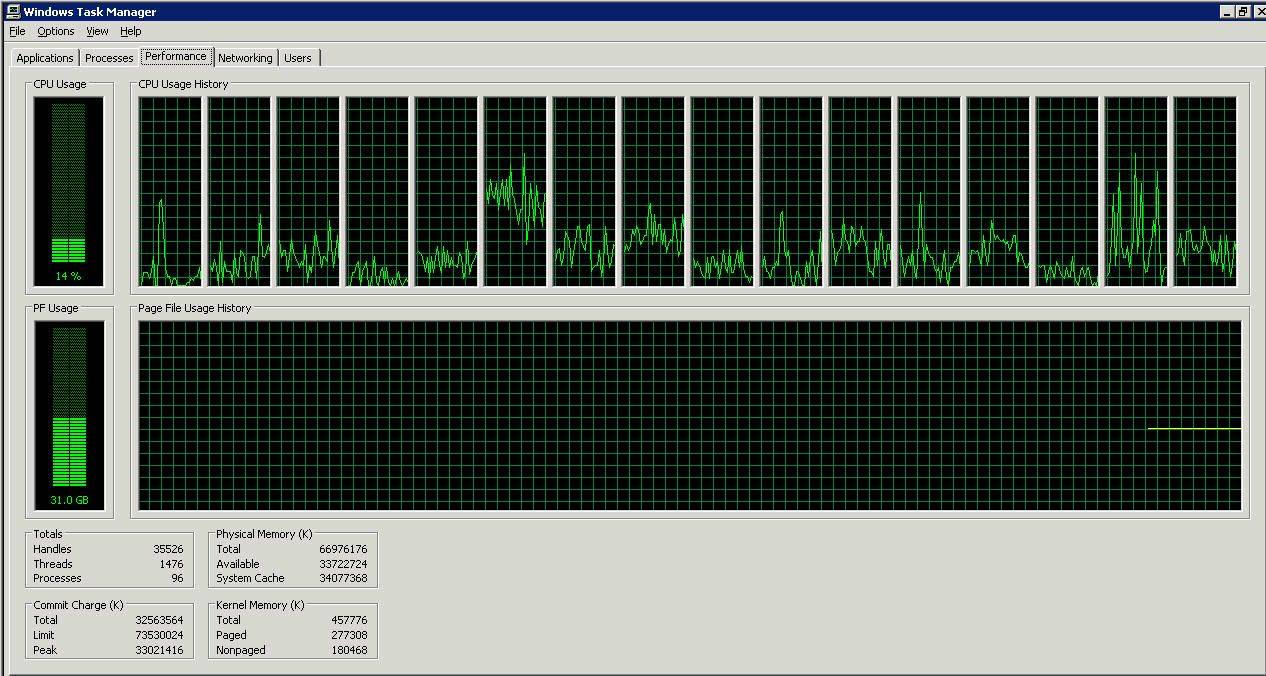This screenshot has height=676, width=1266.
Task: Open the Options menu
Action: (56, 31)
